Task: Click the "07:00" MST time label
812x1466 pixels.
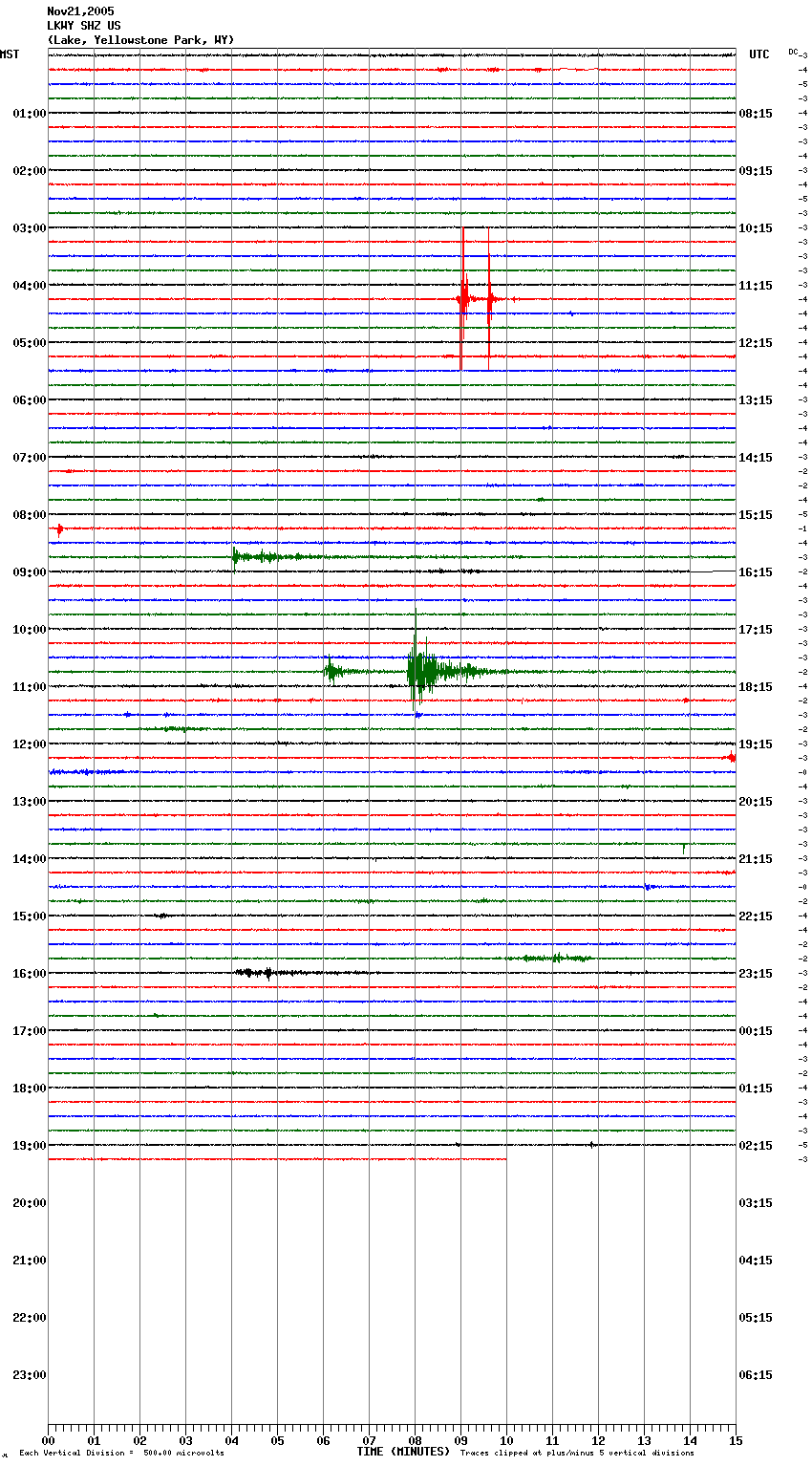Action: click(x=30, y=458)
